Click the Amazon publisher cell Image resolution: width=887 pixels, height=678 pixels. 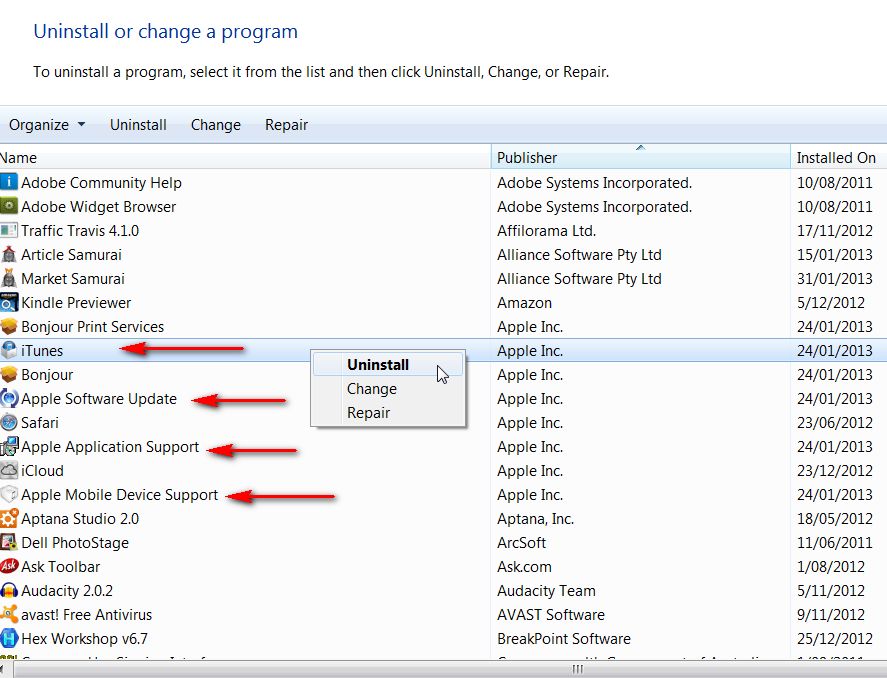pyautogui.click(x=524, y=303)
